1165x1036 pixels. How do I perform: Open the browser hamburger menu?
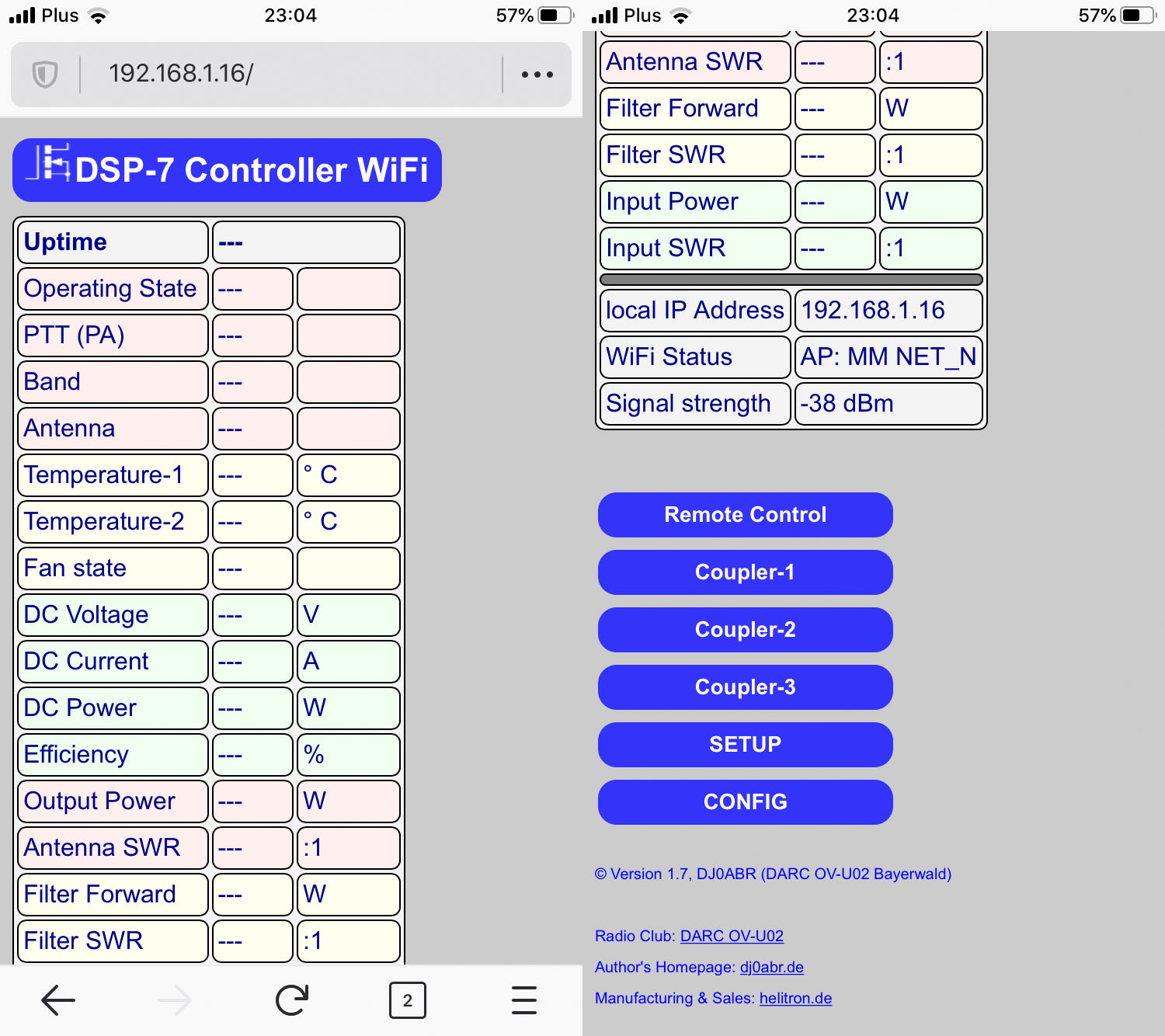pos(524,1000)
